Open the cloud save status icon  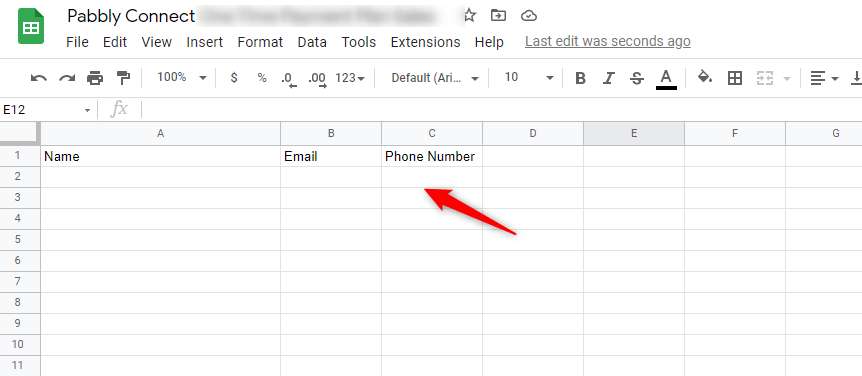point(528,15)
